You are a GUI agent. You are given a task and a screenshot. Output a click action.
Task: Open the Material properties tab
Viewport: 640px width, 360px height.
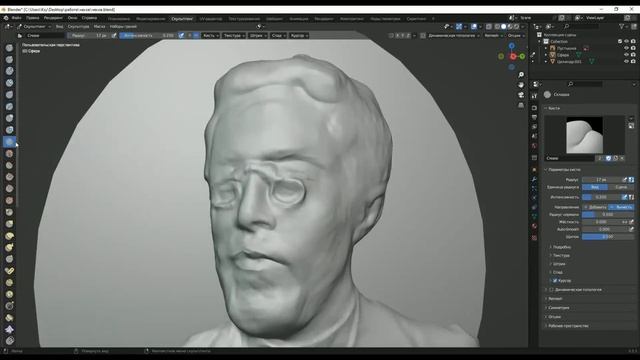[x=534, y=226]
